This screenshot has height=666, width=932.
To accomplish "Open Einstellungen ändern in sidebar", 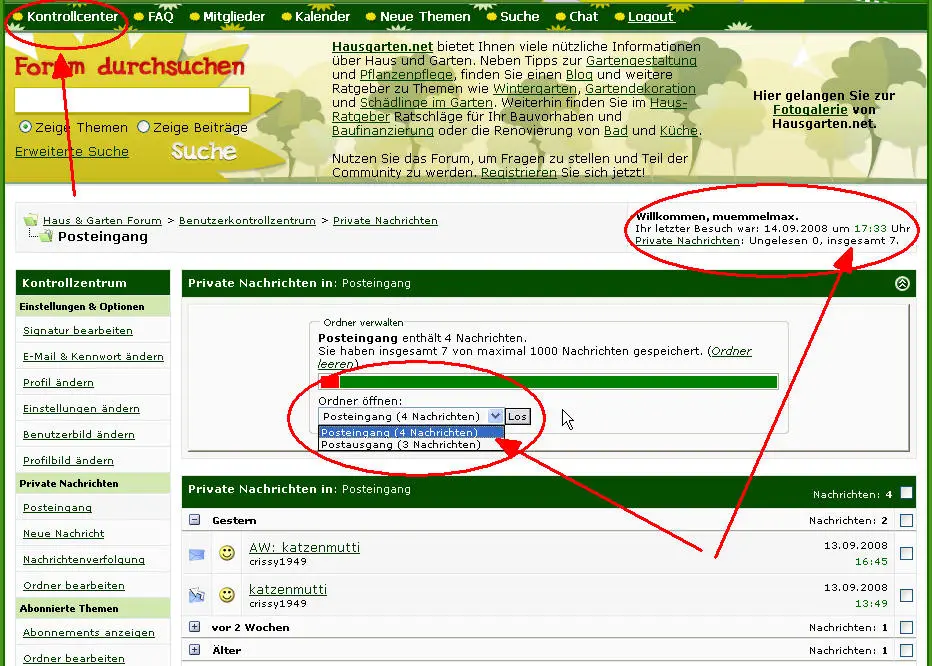I will pyautogui.click(x=81, y=409).
